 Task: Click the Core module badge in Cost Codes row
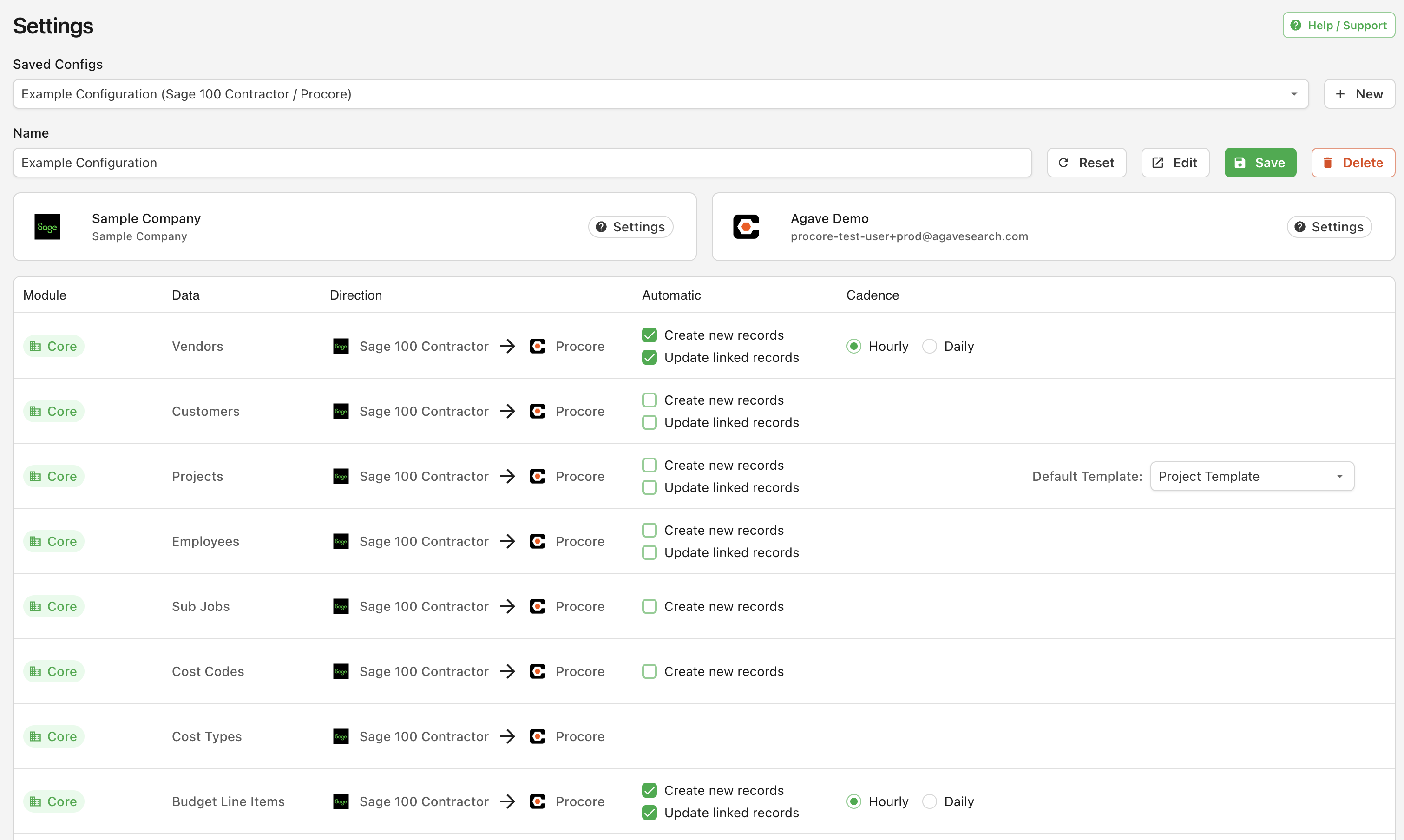pyautogui.click(x=54, y=671)
